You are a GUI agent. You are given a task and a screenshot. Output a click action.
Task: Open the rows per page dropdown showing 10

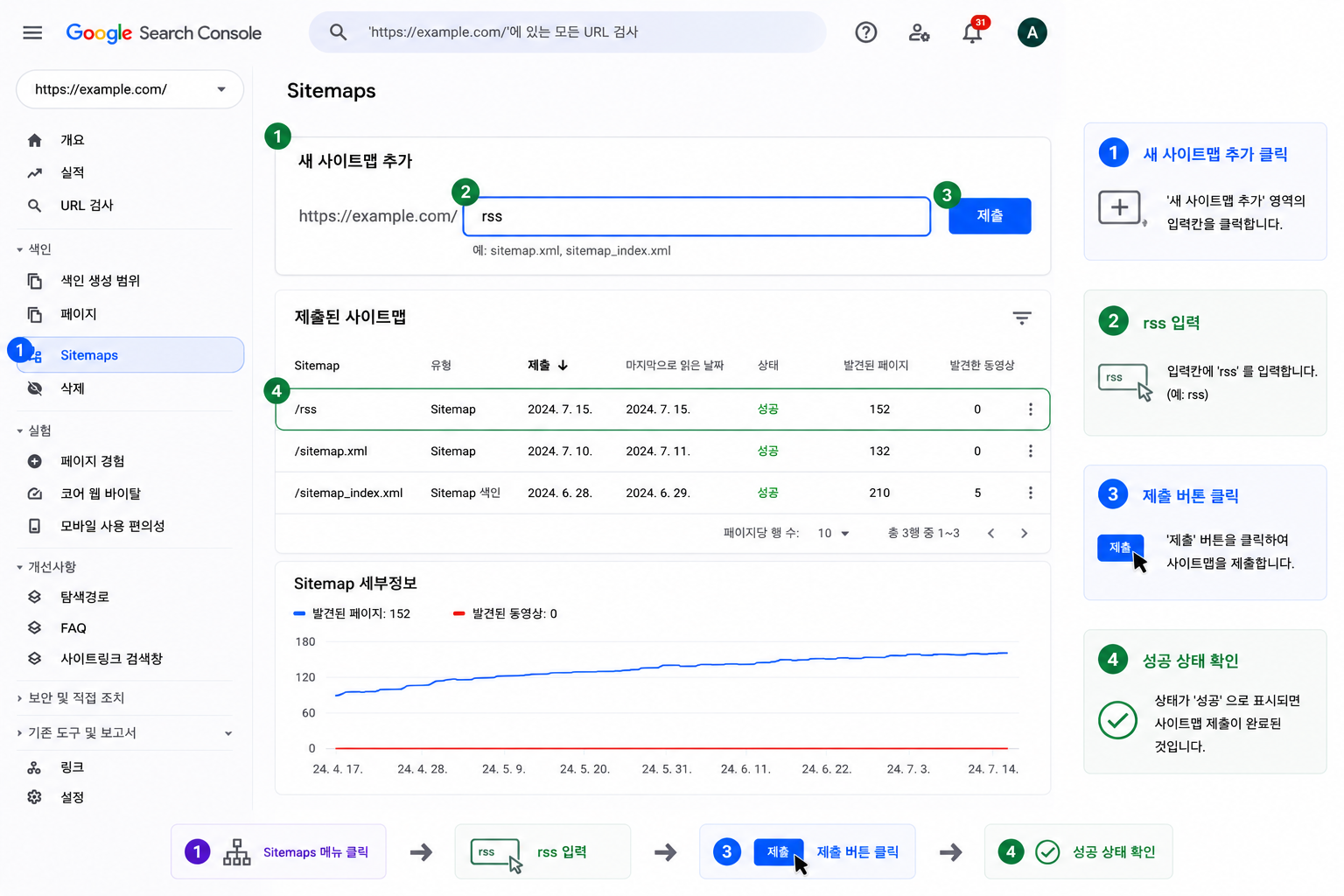coord(833,533)
